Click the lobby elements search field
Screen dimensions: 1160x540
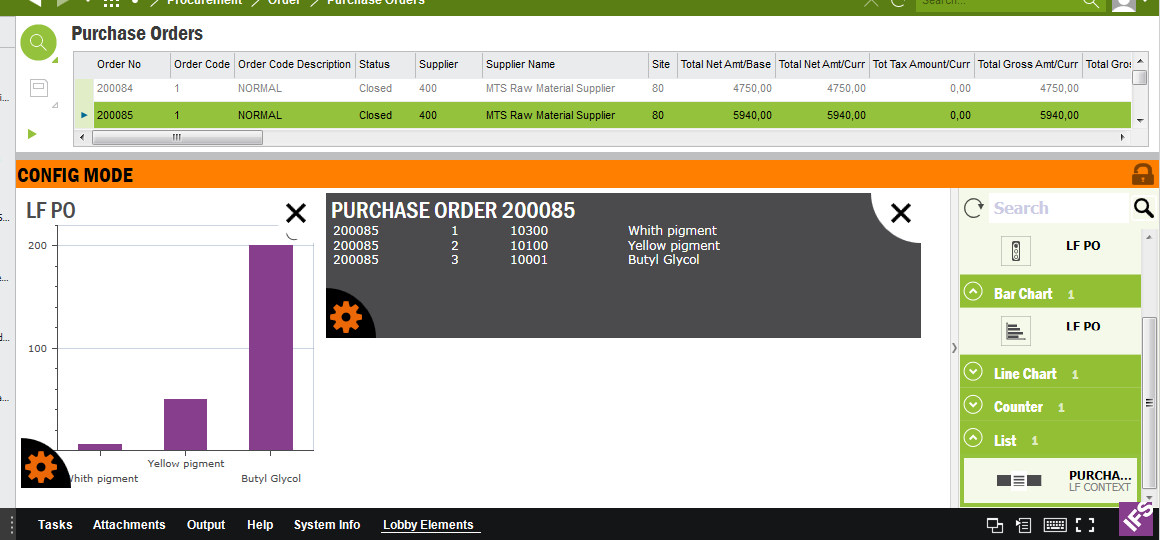click(1057, 208)
